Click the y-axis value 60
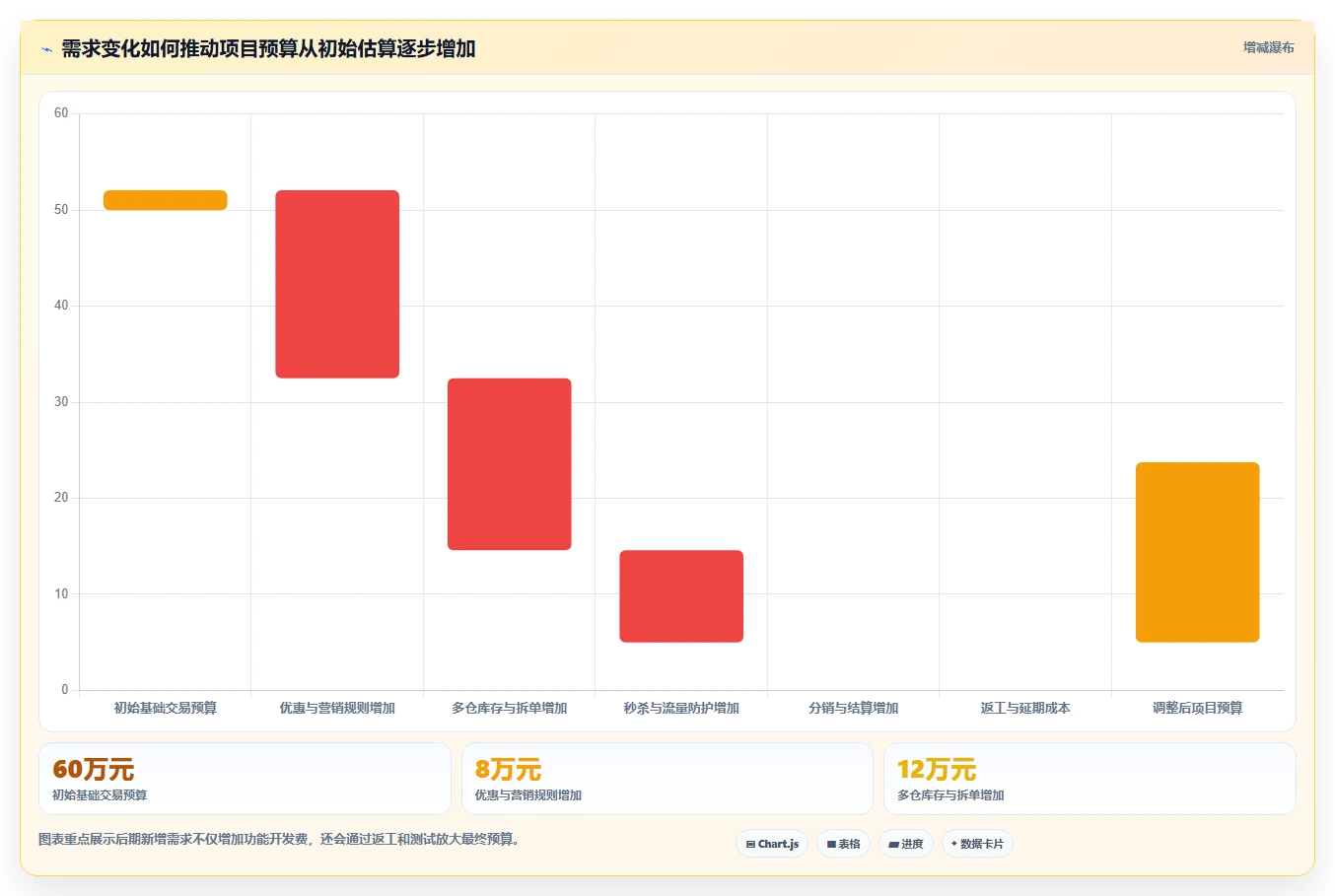The height and width of the screenshot is (896, 1335). [61, 113]
